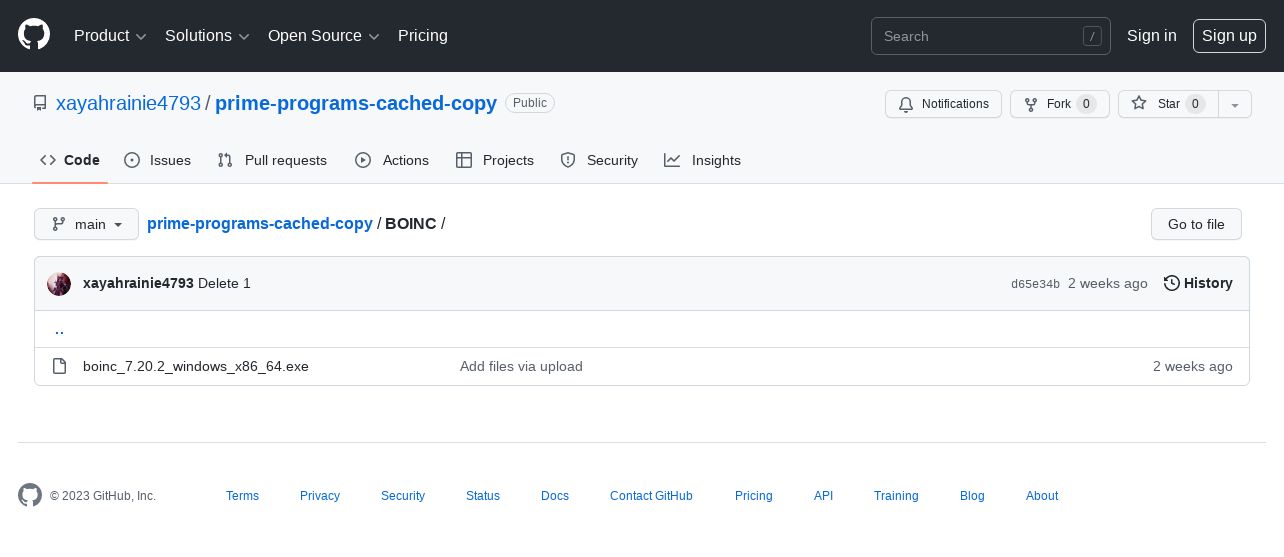Click the user avatar of xayahrainie4793
The height and width of the screenshot is (557, 1284).
tap(59, 284)
